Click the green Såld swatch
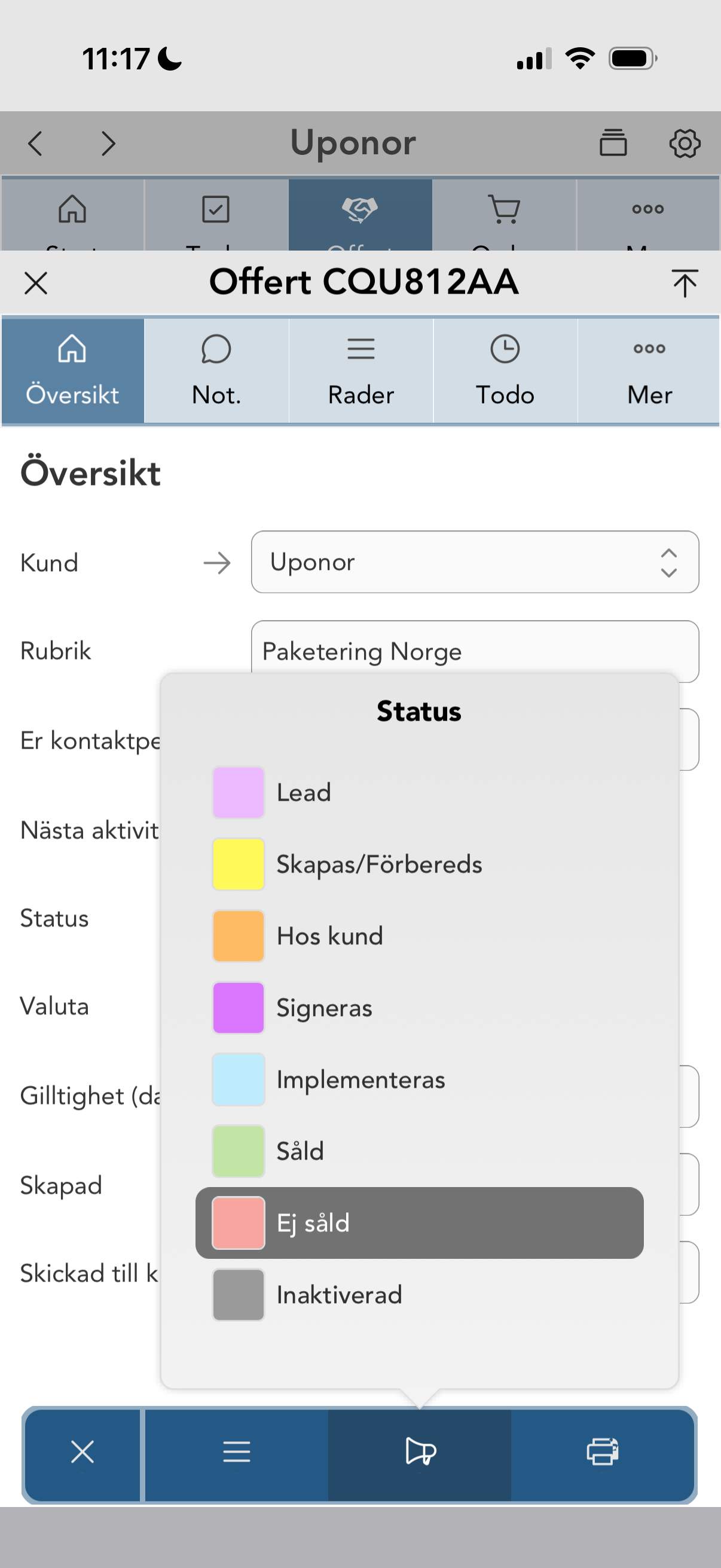Screen dimensions: 721x1568 tap(239, 1152)
